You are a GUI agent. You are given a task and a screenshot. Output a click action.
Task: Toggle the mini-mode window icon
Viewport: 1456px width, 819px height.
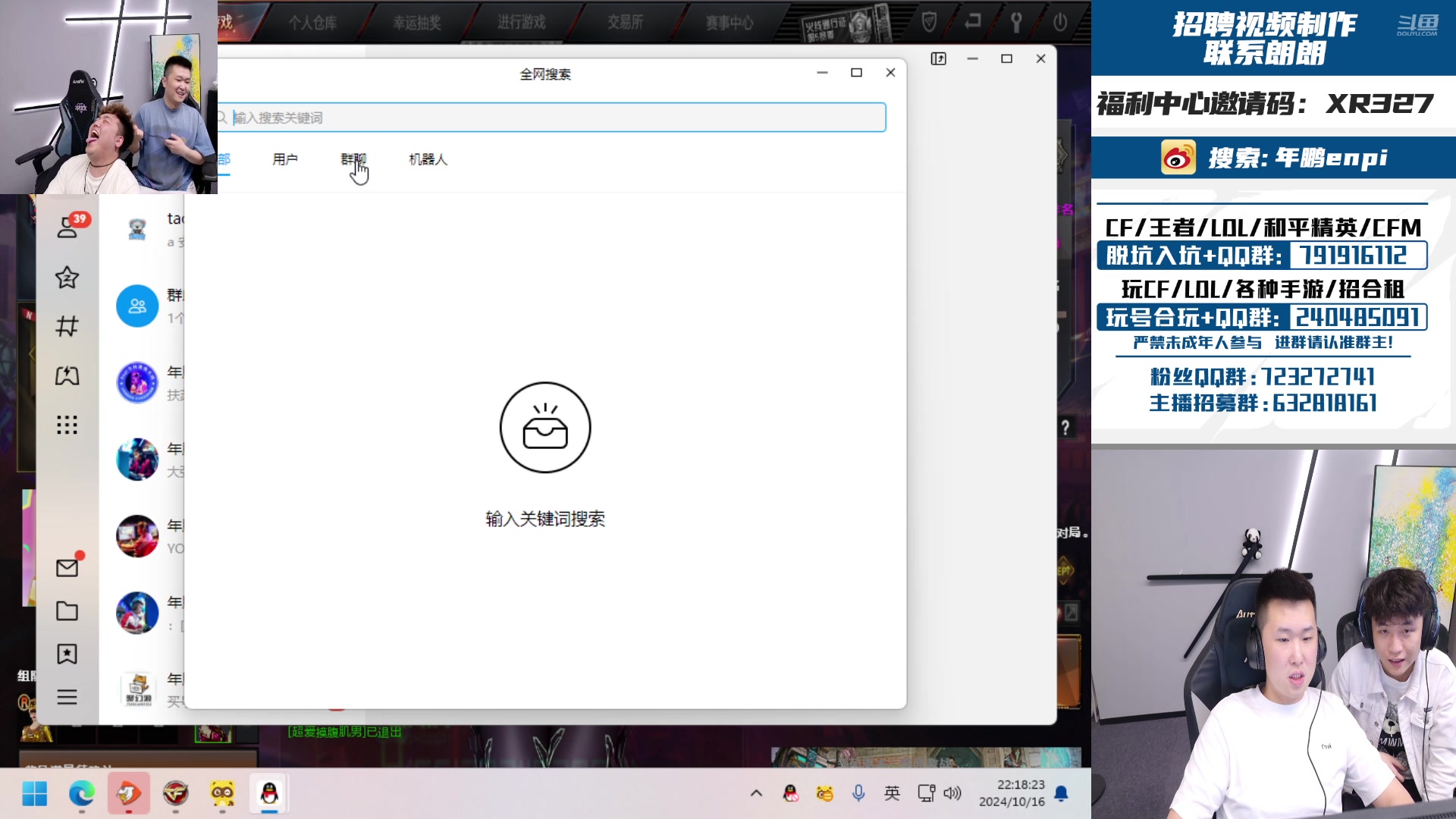(938, 59)
